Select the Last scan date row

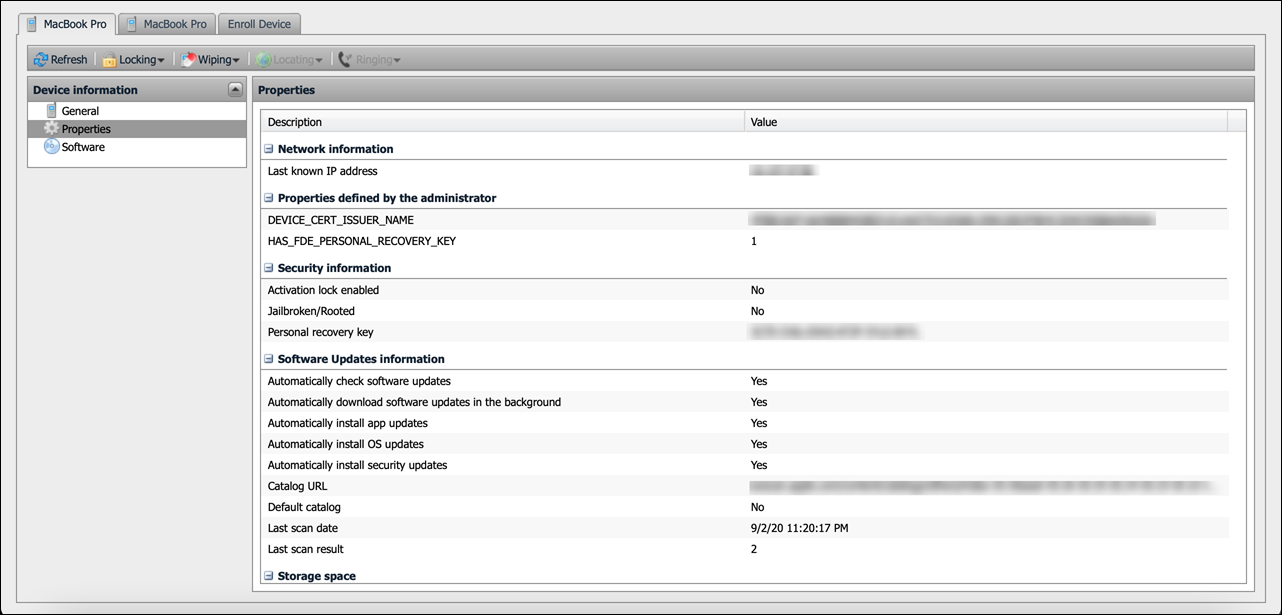[500, 528]
